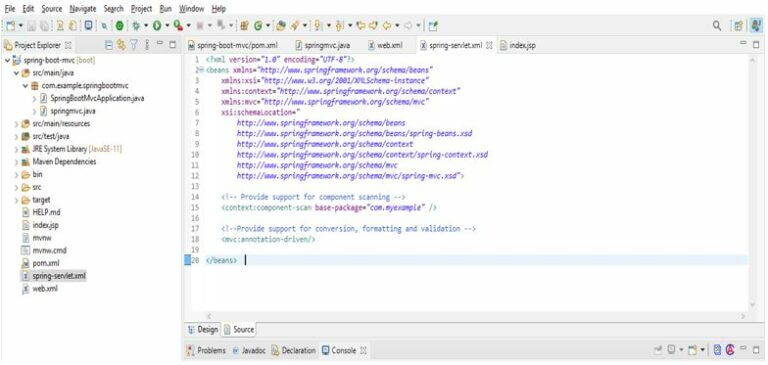This screenshot has width=768, height=365.
Task: Click the Search magnifier icon at top right
Action: tap(717, 25)
